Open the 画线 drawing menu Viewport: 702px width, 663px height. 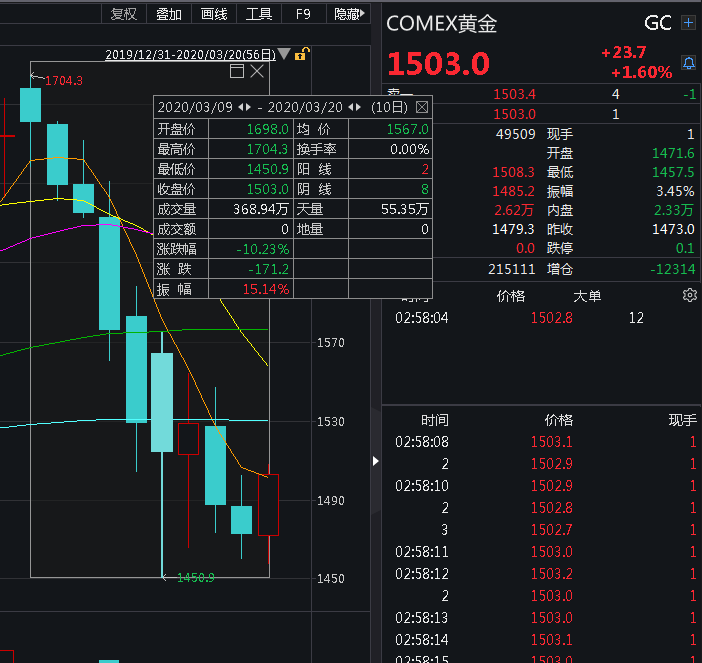(214, 14)
